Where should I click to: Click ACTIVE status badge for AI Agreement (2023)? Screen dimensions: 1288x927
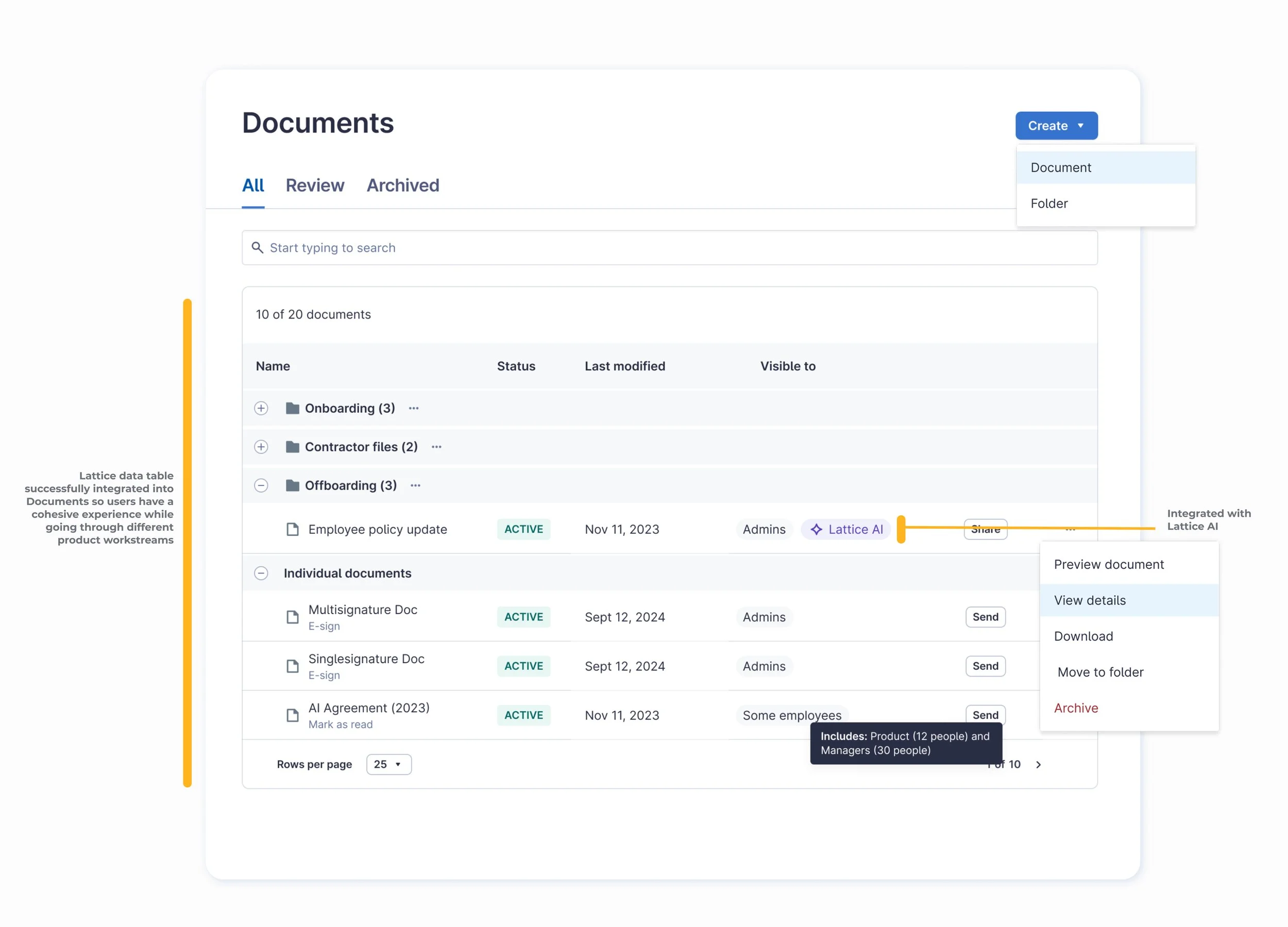pos(523,715)
